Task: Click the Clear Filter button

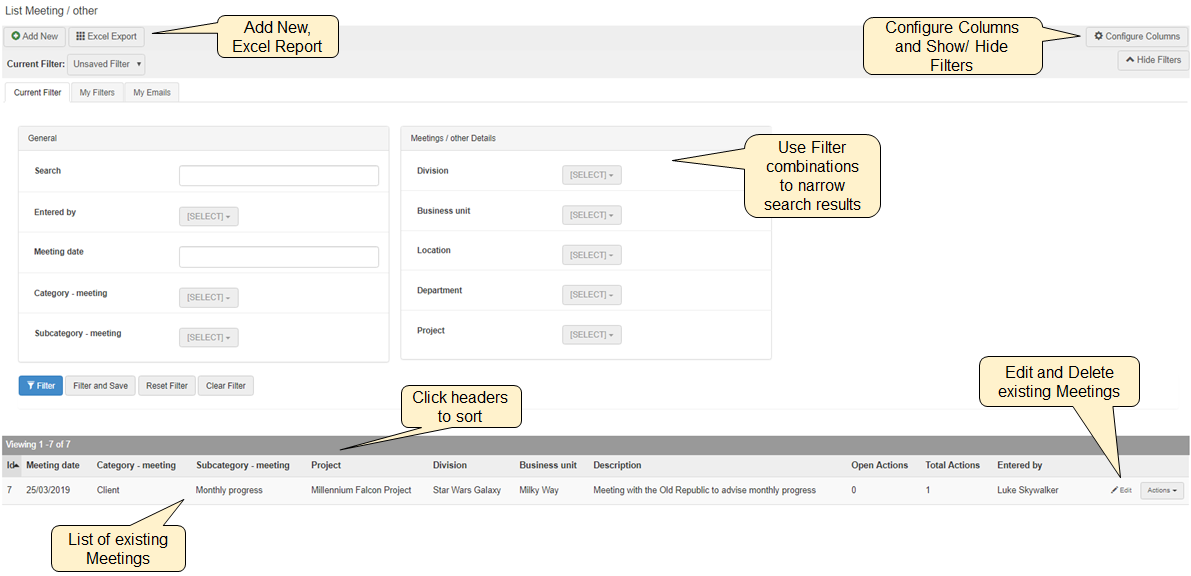Action: click(x=225, y=386)
